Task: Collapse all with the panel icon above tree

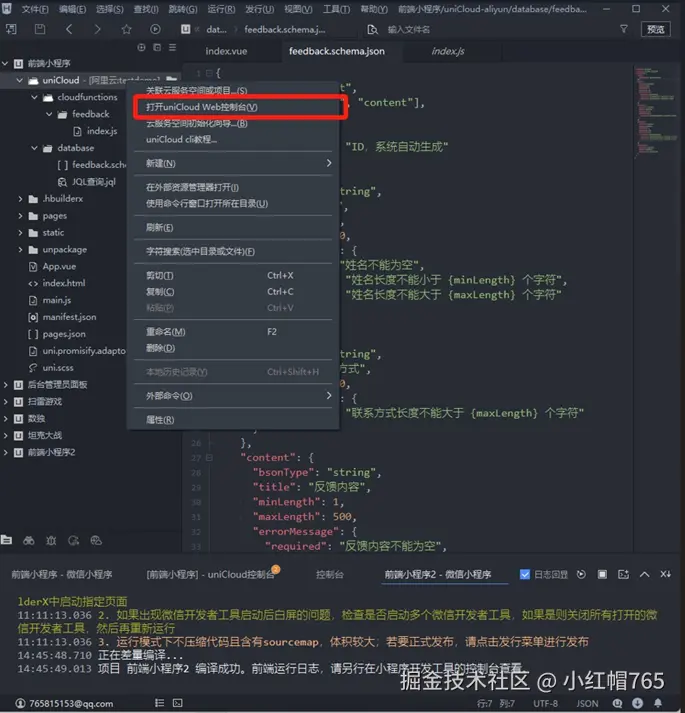Action: click(157, 47)
